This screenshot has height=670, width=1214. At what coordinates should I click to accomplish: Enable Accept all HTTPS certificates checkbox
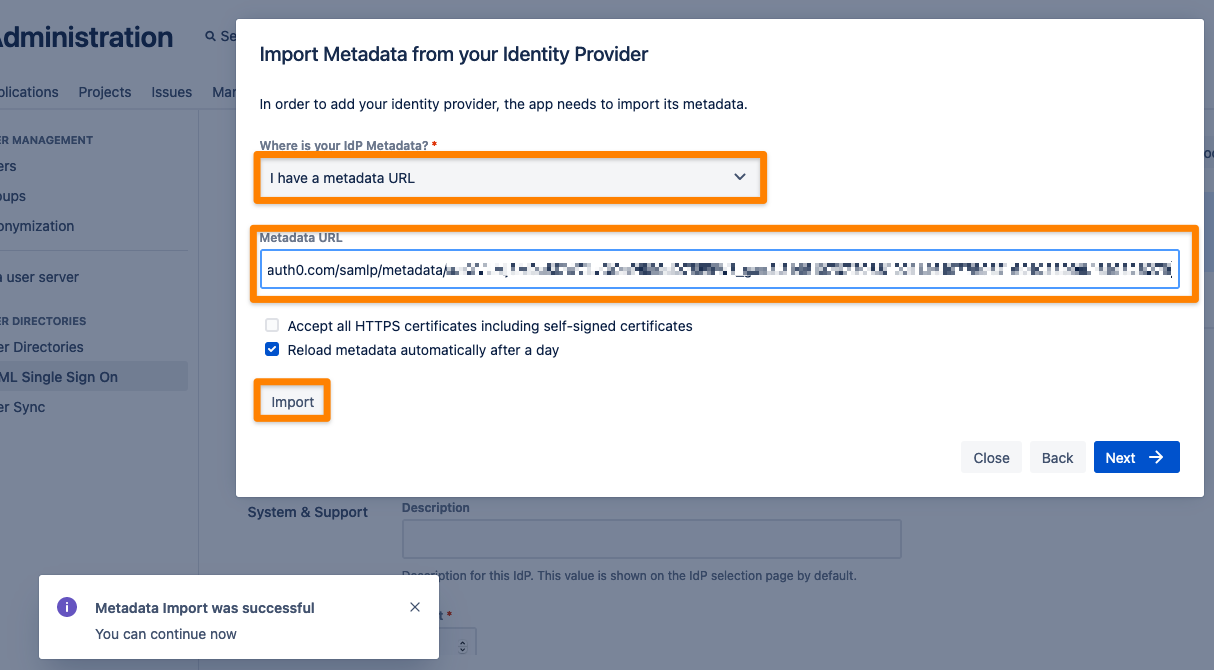272,325
